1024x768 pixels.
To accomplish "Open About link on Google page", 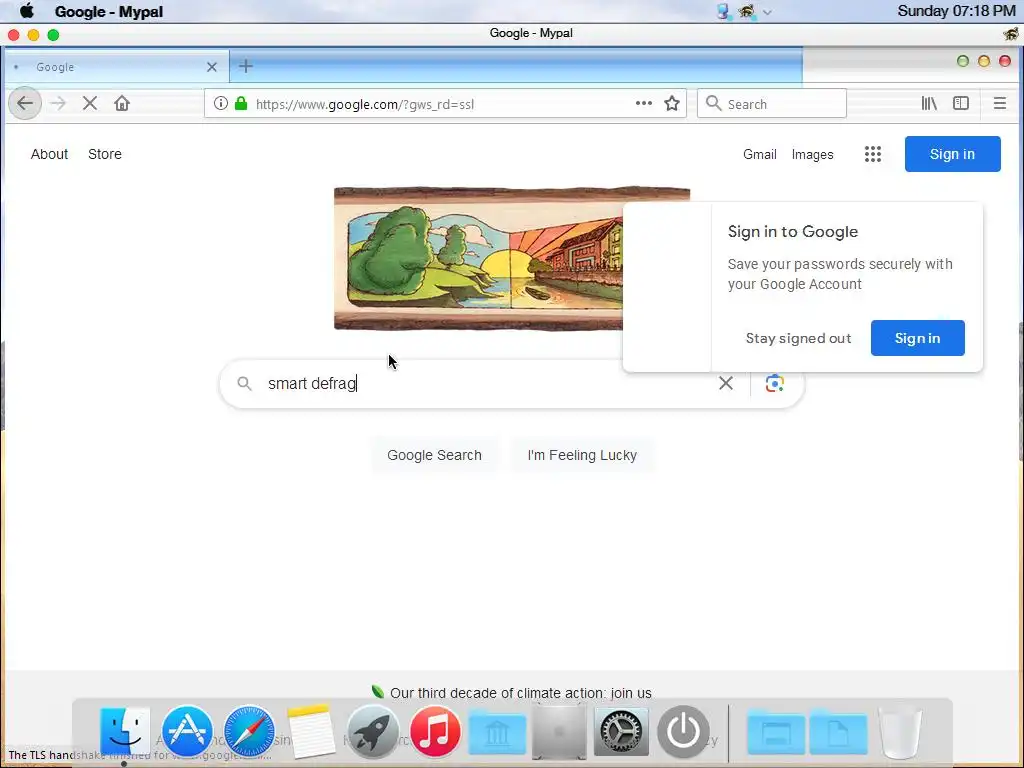I will 49,154.
